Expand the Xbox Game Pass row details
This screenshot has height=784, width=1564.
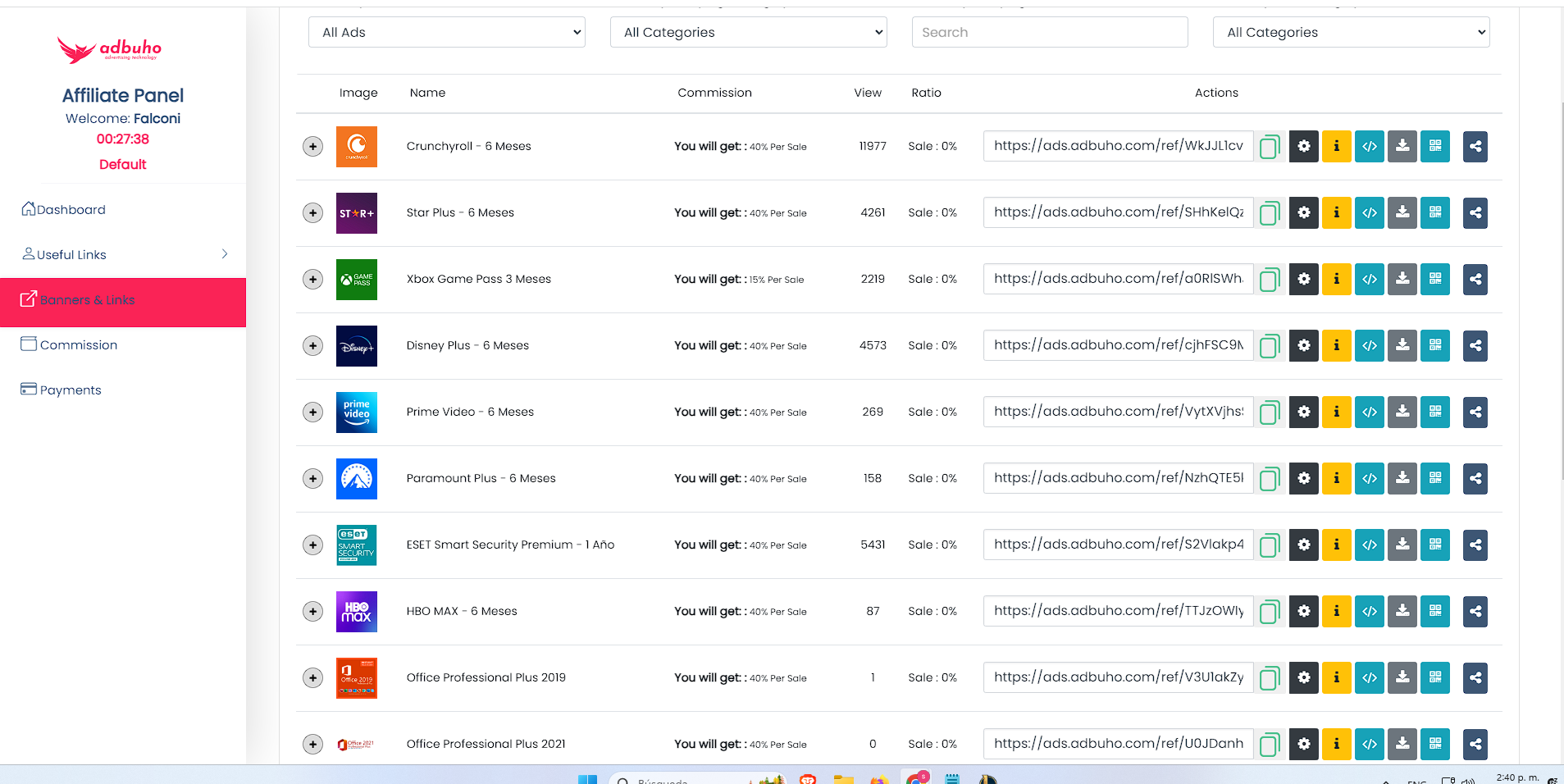click(312, 280)
